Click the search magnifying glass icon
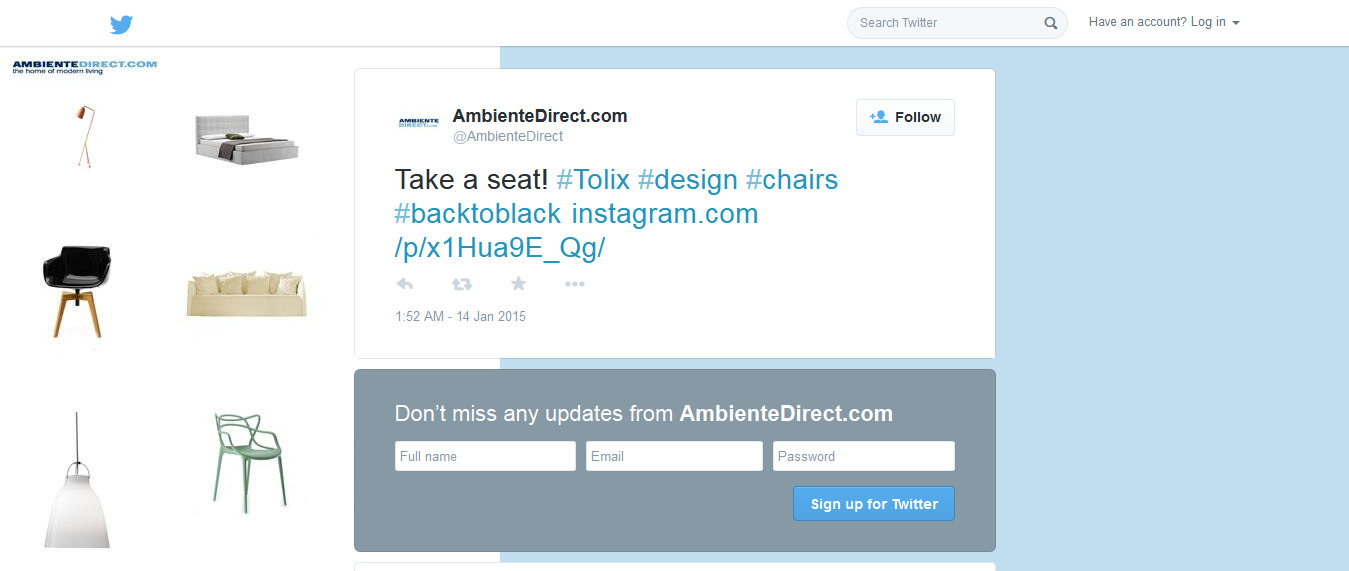 click(1051, 23)
